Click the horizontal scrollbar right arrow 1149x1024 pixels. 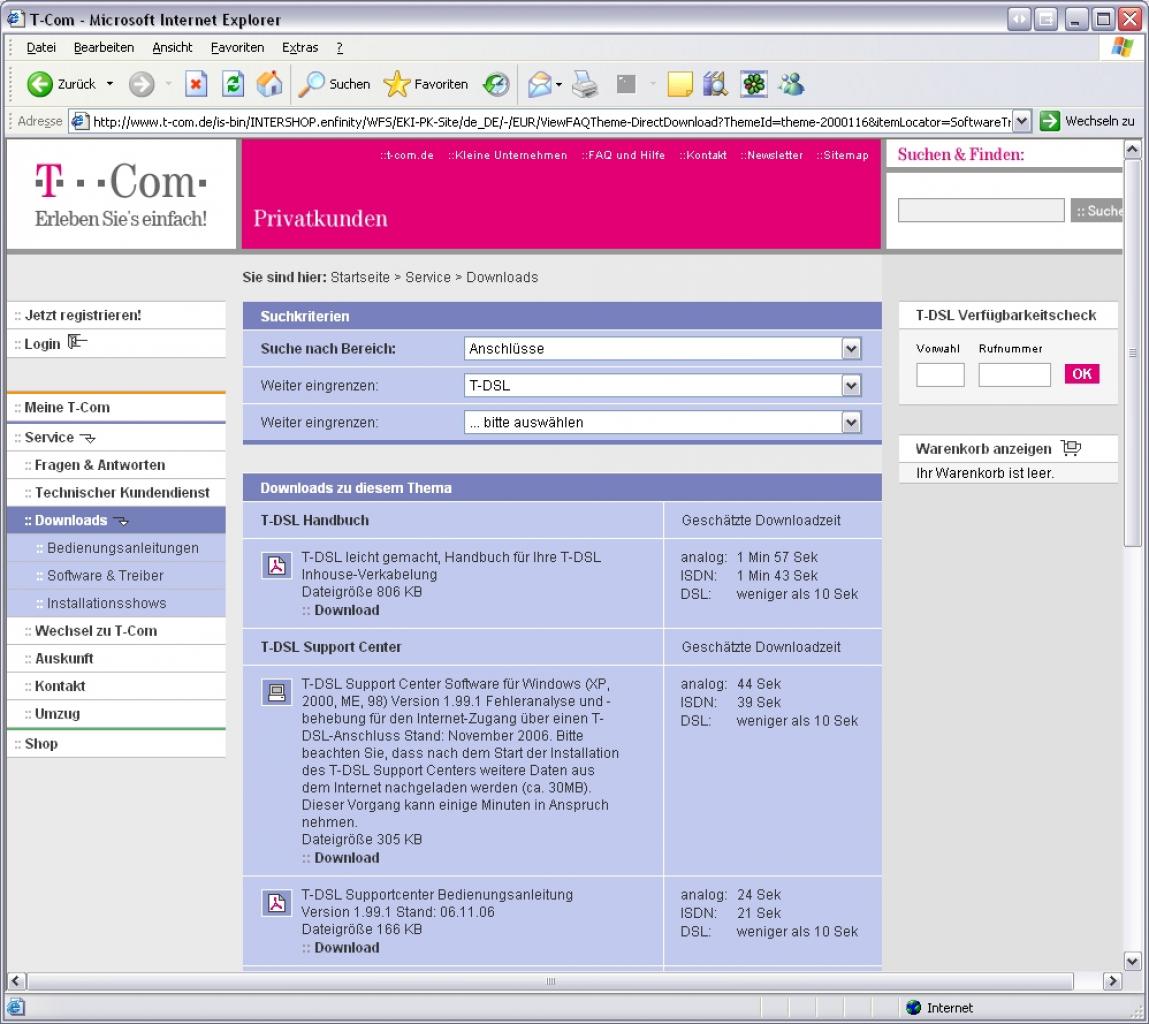tap(1112, 981)
